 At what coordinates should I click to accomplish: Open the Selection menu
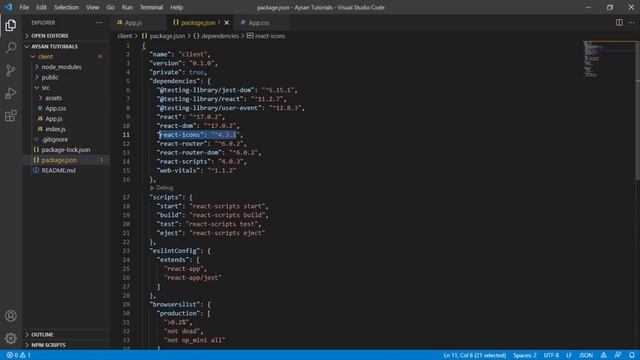click(66, 7)
